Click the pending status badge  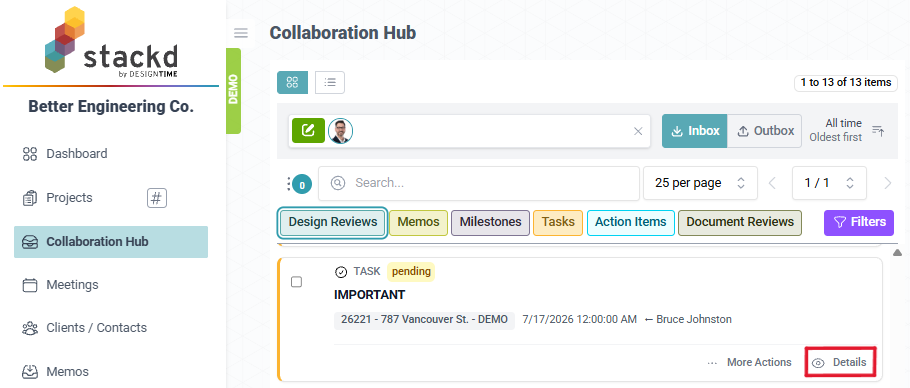click(x=411, y=271)
